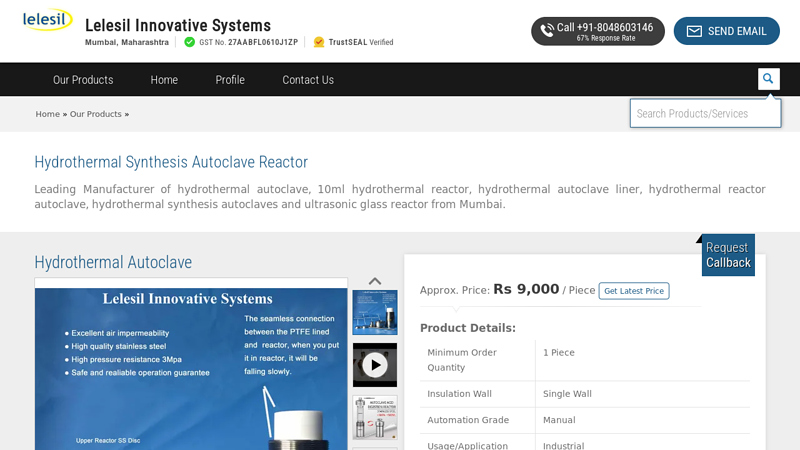Click TrustSEAL Verified text

[x=361, y=42]
